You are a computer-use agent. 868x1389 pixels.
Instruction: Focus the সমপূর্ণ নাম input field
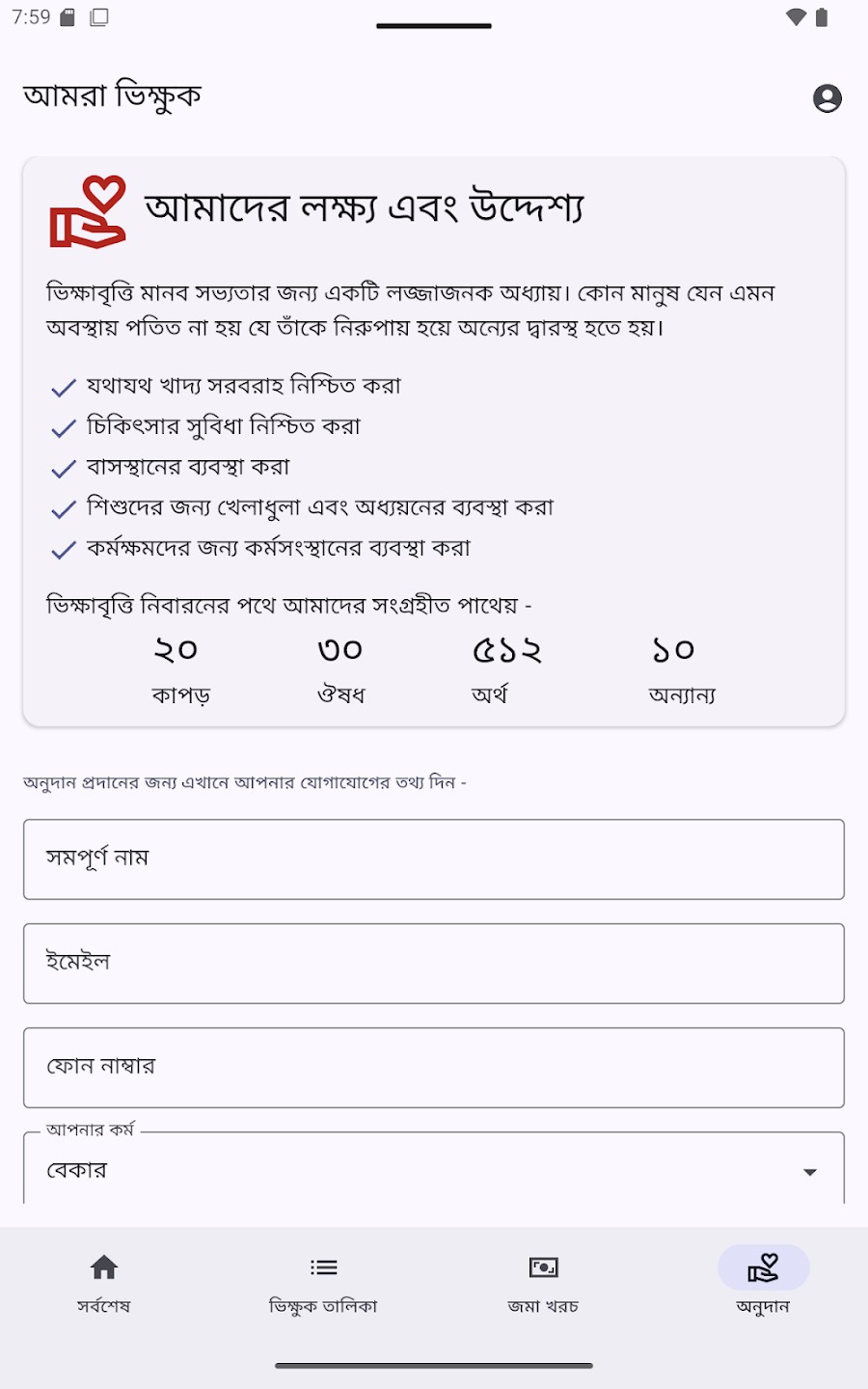click(x=434, y=859)
